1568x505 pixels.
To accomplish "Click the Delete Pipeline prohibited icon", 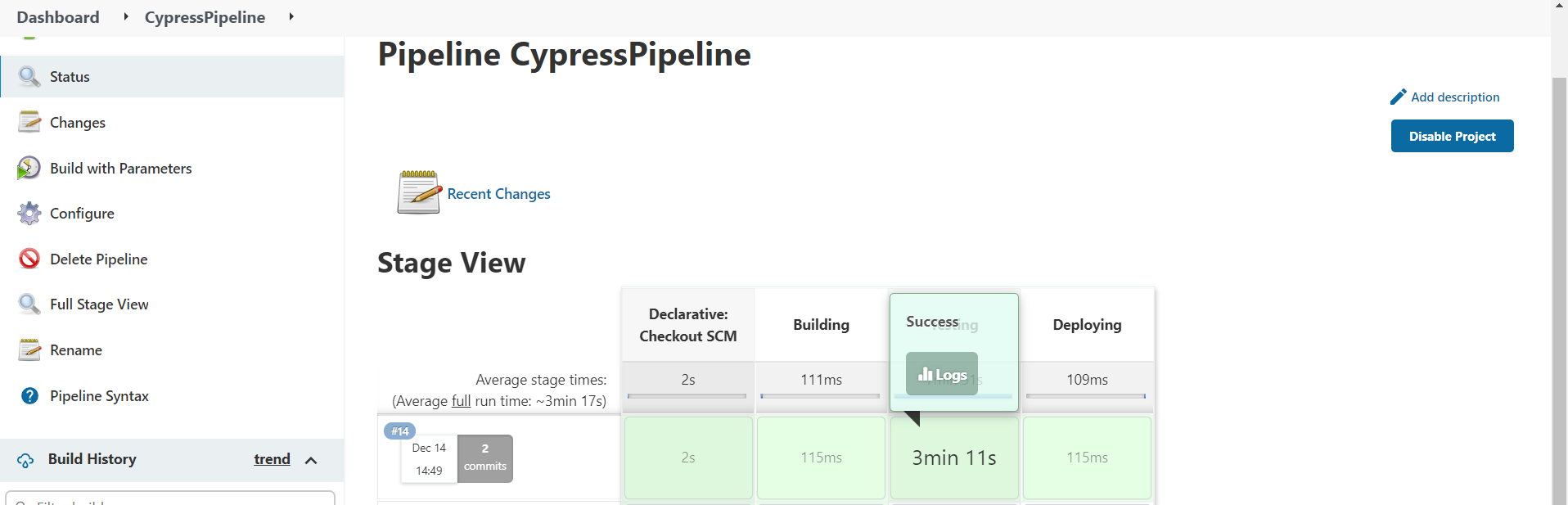I will pyautogui.click(x=29, y=259).
